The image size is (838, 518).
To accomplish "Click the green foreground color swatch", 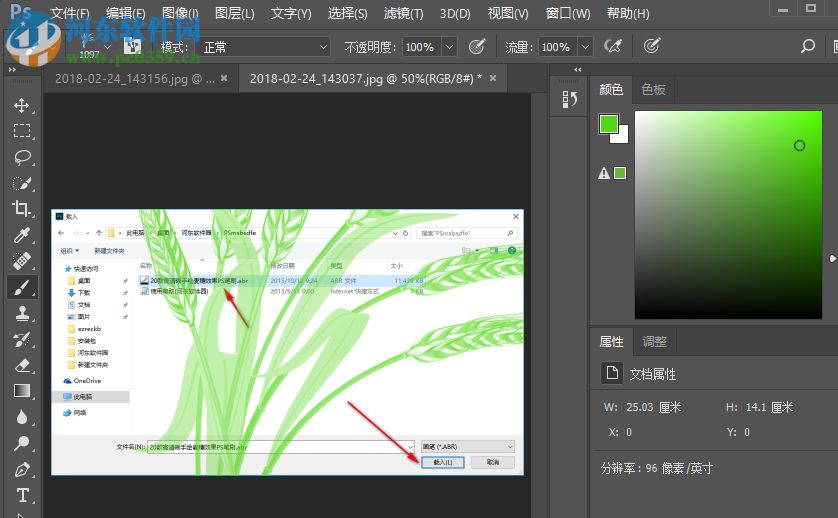I will point(608,123).
